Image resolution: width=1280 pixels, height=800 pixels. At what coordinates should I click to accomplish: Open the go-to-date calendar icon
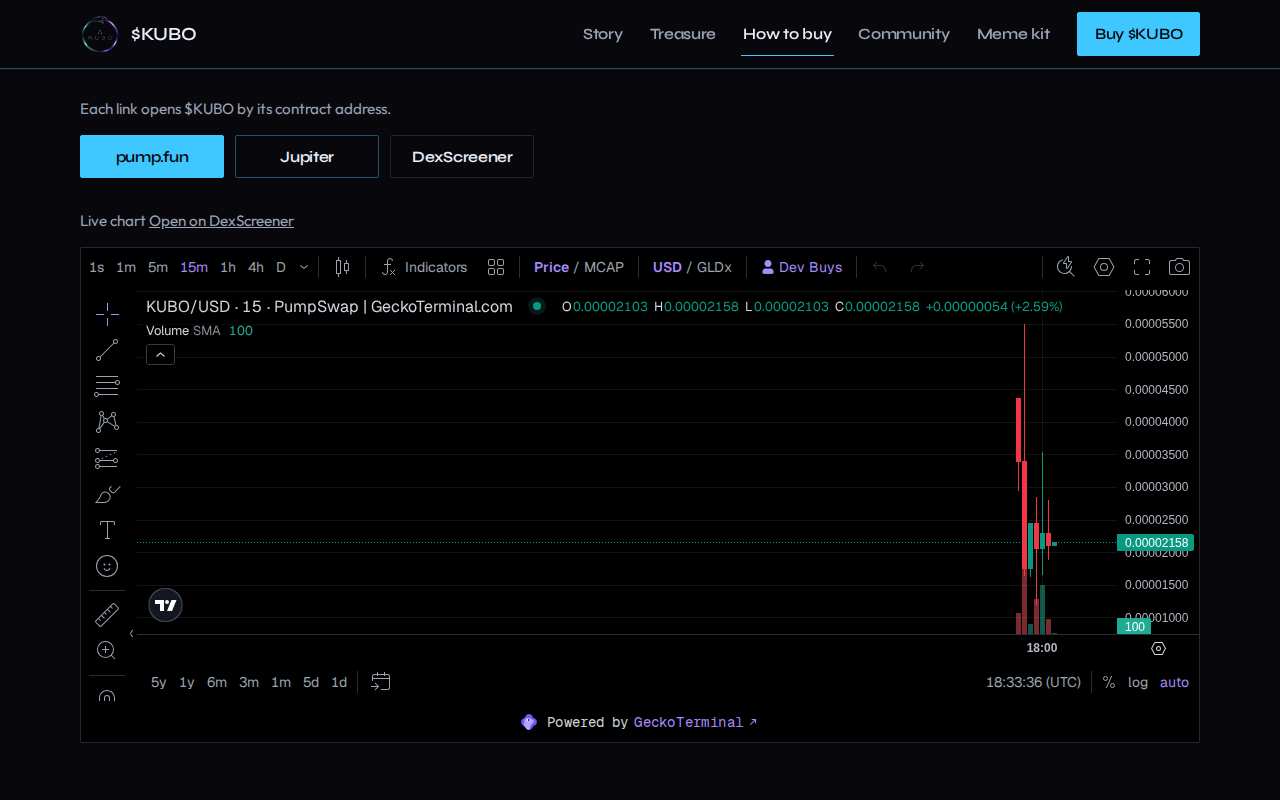coord(381,682)
